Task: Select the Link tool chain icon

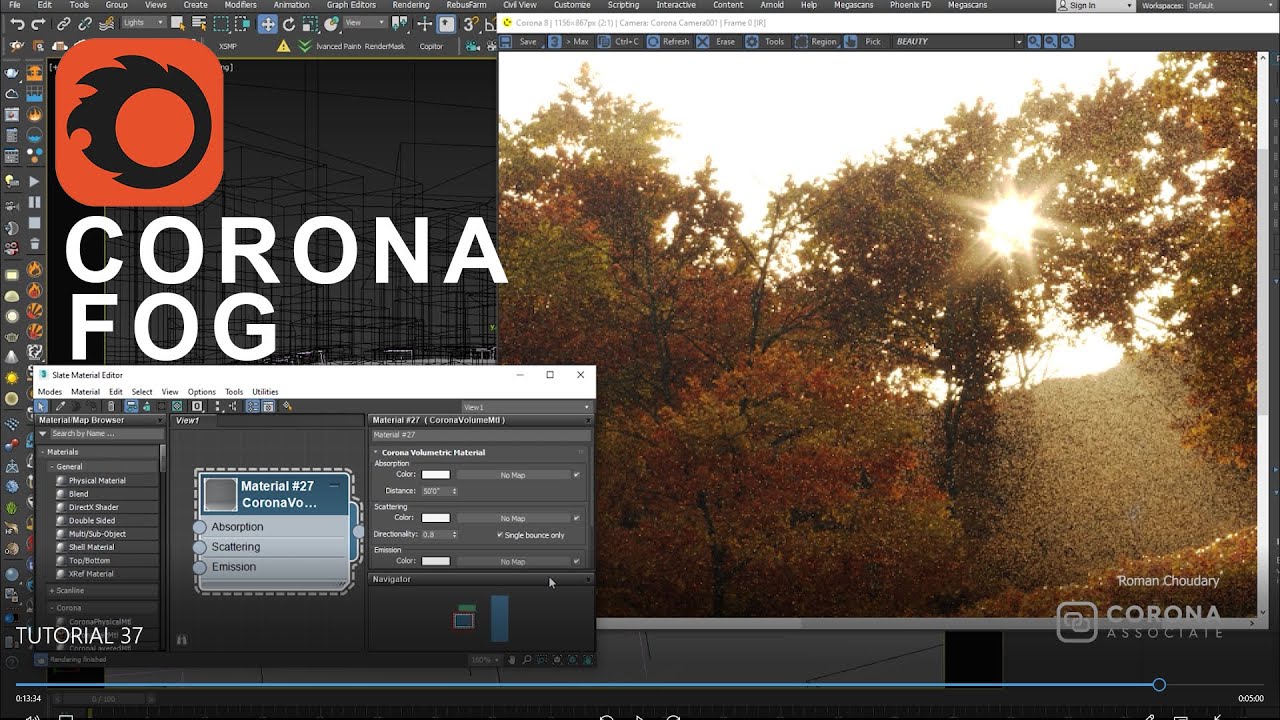Action: tap(63, 24)
